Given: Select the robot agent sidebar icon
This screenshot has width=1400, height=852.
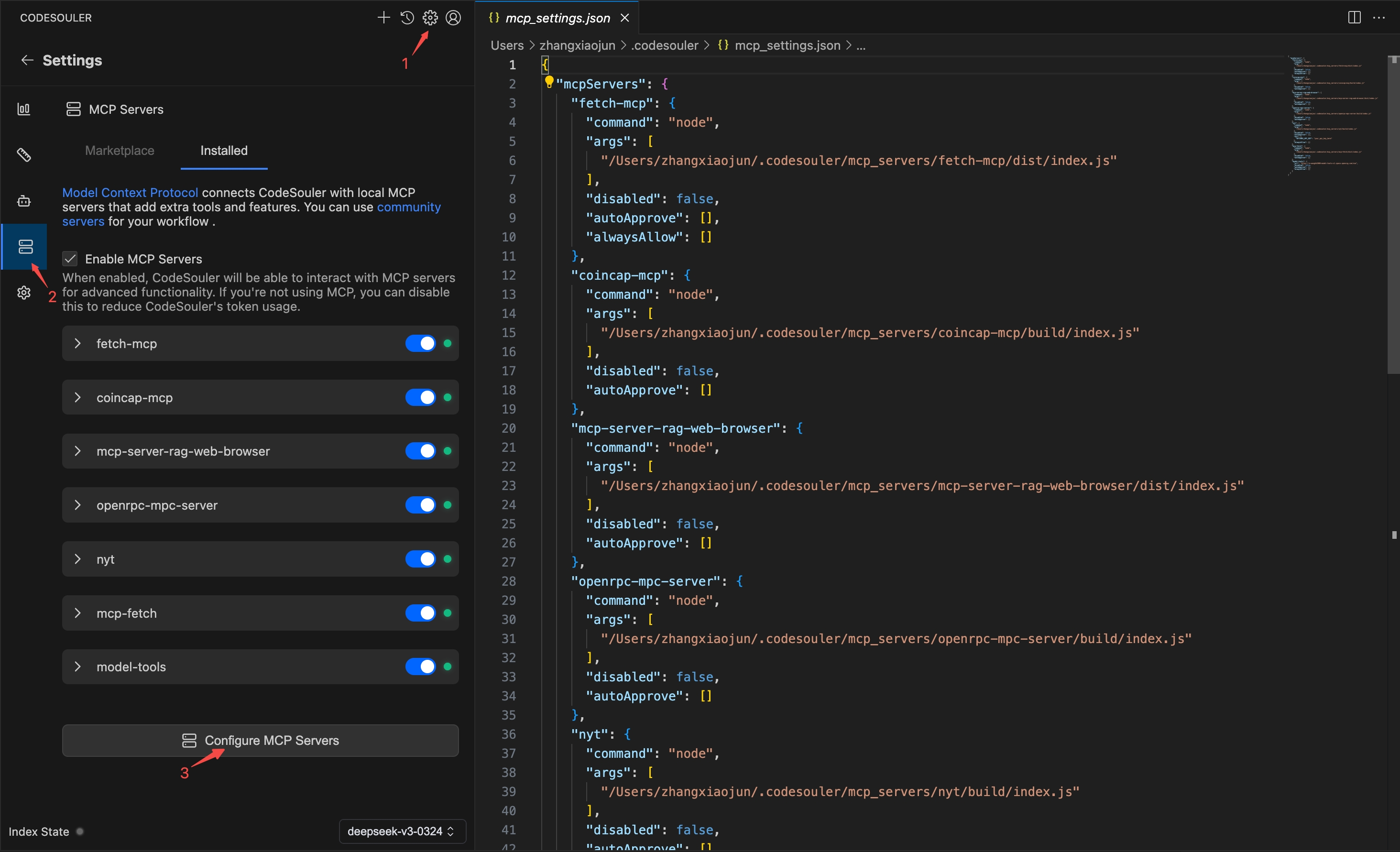Looking at the screenshot, I should [24, 201].
